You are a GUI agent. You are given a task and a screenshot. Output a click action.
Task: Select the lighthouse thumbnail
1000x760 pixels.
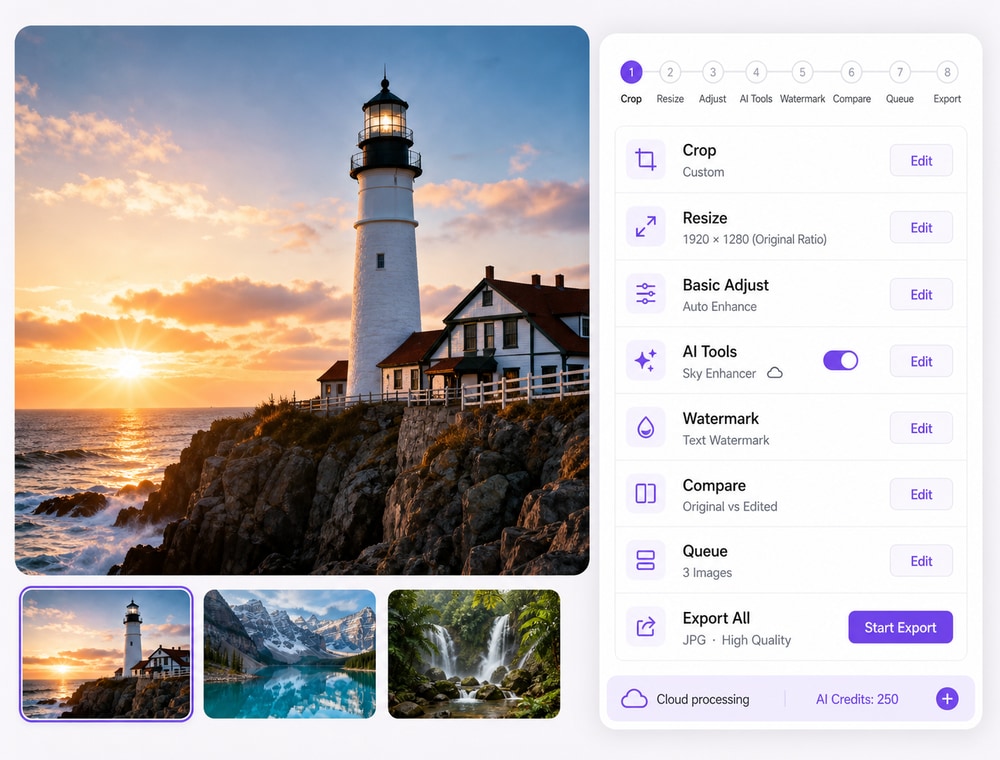pos(106,654)
